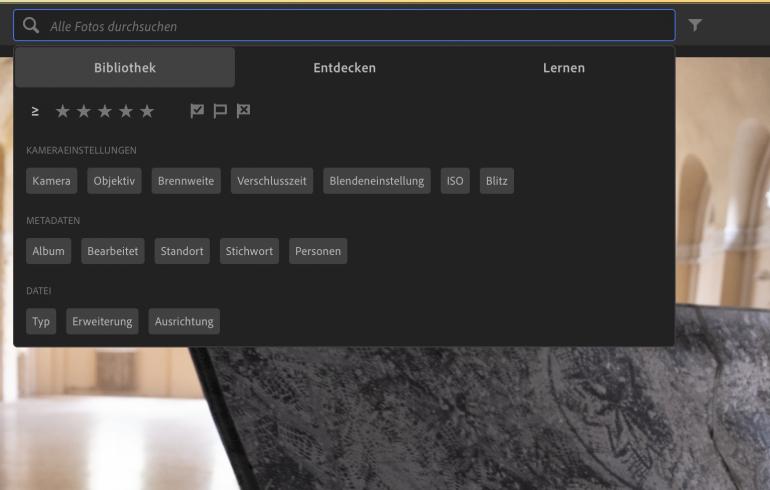The width and height of the screenshot is (770, 490).
Task: Choose the Blendeneinstellung filter chip
Action: coord(377,181)
